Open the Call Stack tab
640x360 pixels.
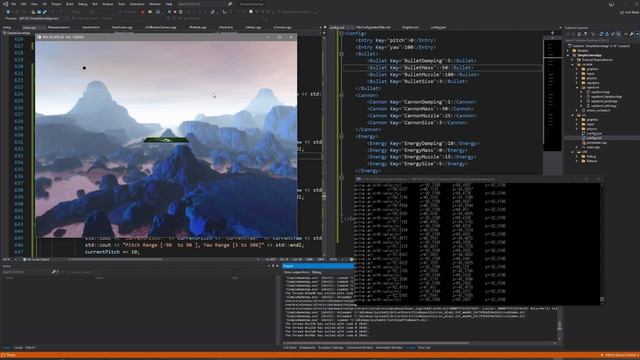click(x=290, y=348)
